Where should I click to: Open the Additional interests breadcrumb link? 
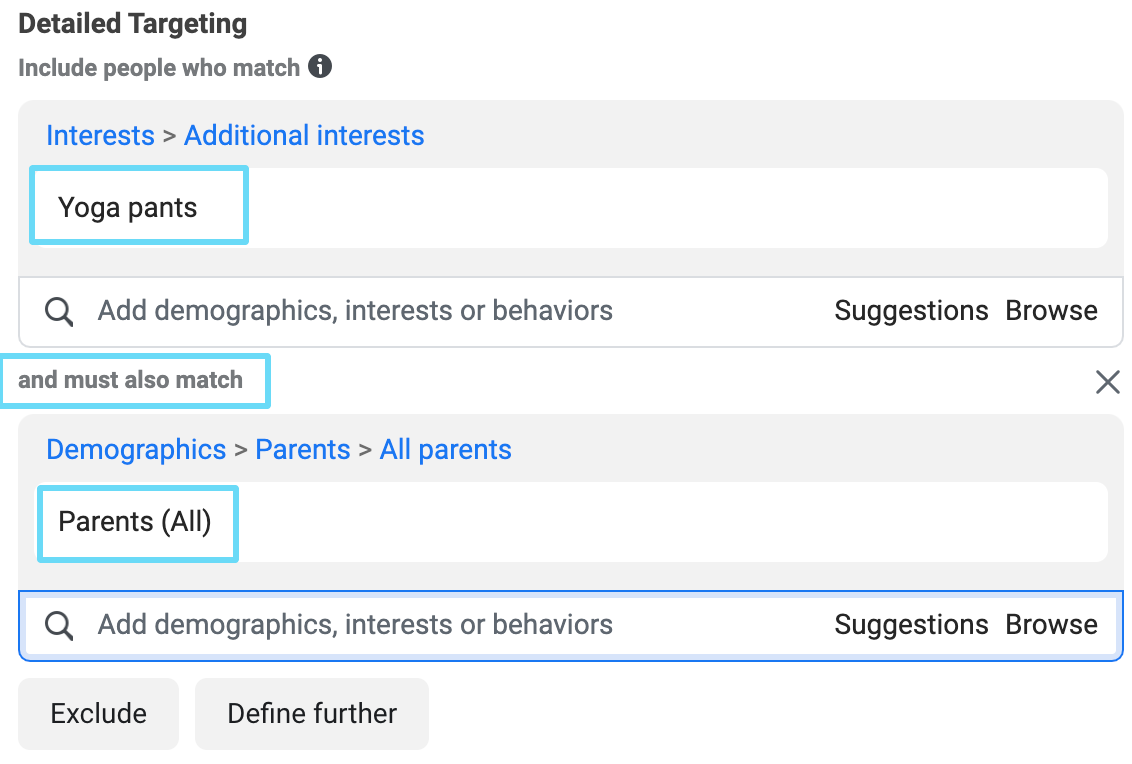(304, 136)
